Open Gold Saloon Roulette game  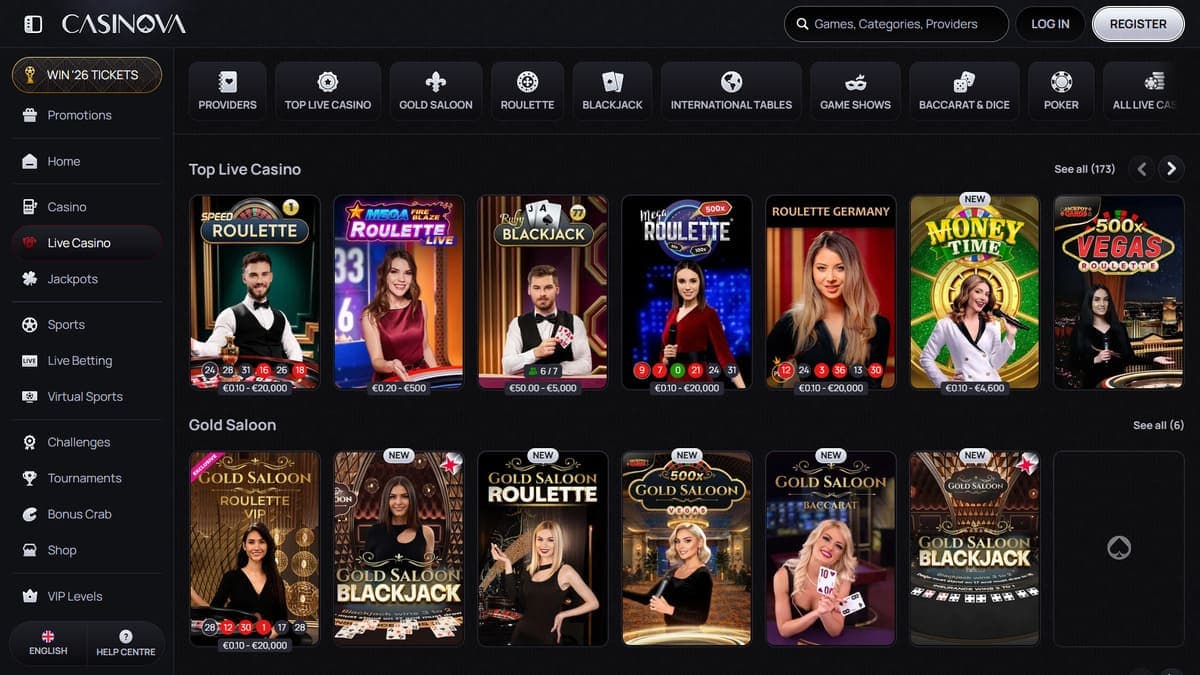point(543,548)
